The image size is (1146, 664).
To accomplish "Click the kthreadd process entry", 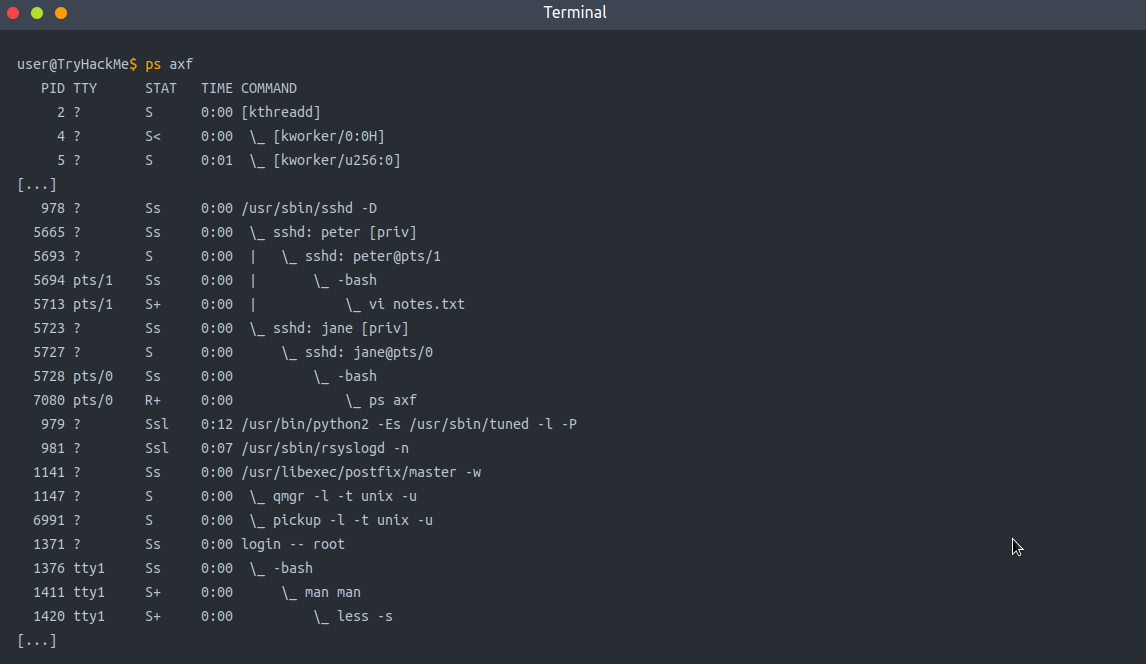I will (280, 112).
